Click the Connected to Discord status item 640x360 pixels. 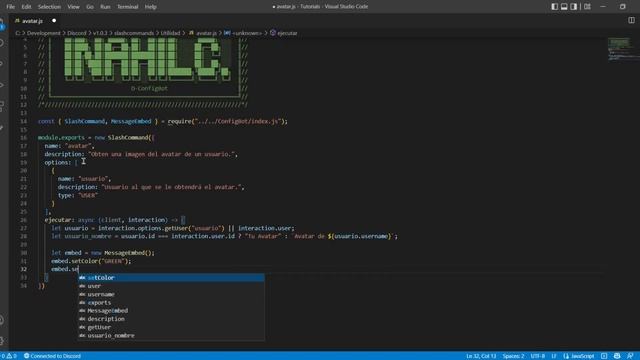[x=52, y=356]
